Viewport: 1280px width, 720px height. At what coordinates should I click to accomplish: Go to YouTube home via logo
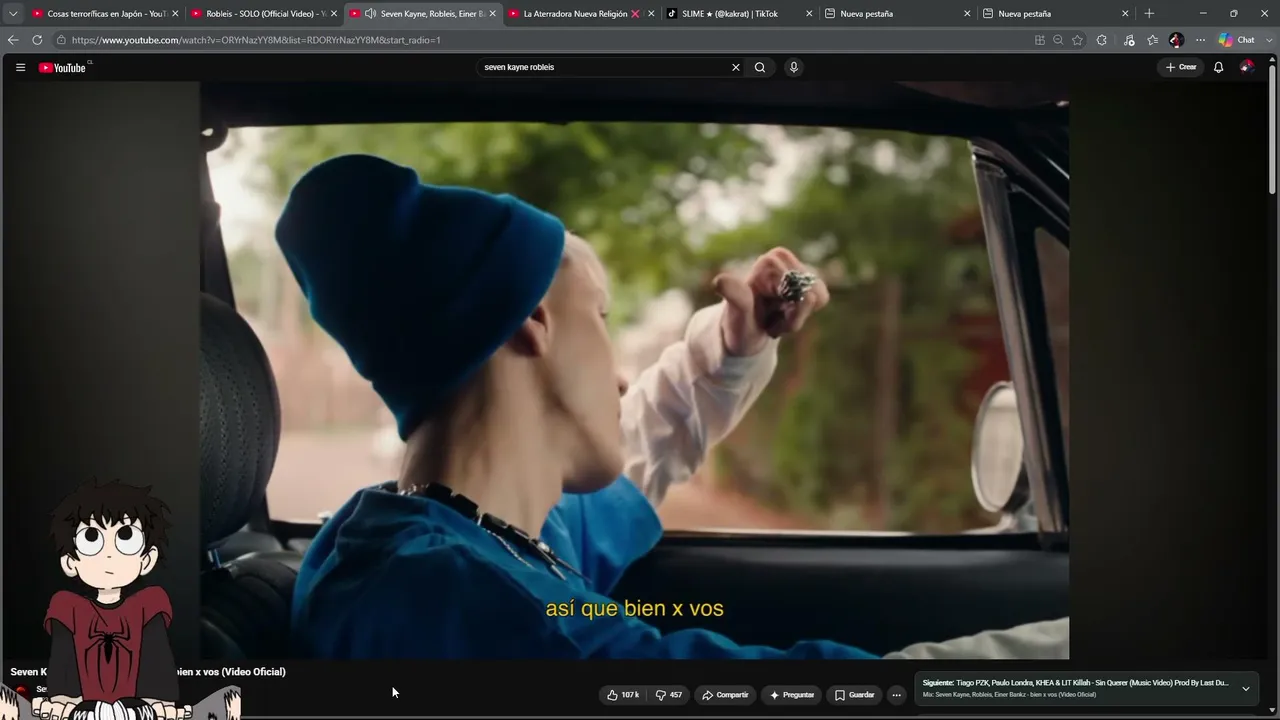(x=63, y=67)
